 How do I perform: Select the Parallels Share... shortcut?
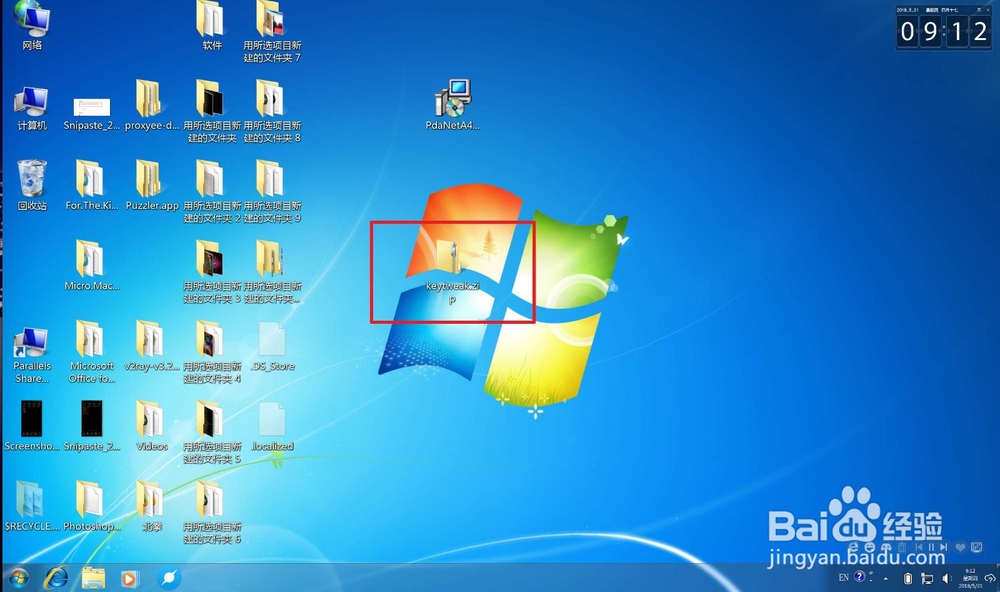[32, 355]
